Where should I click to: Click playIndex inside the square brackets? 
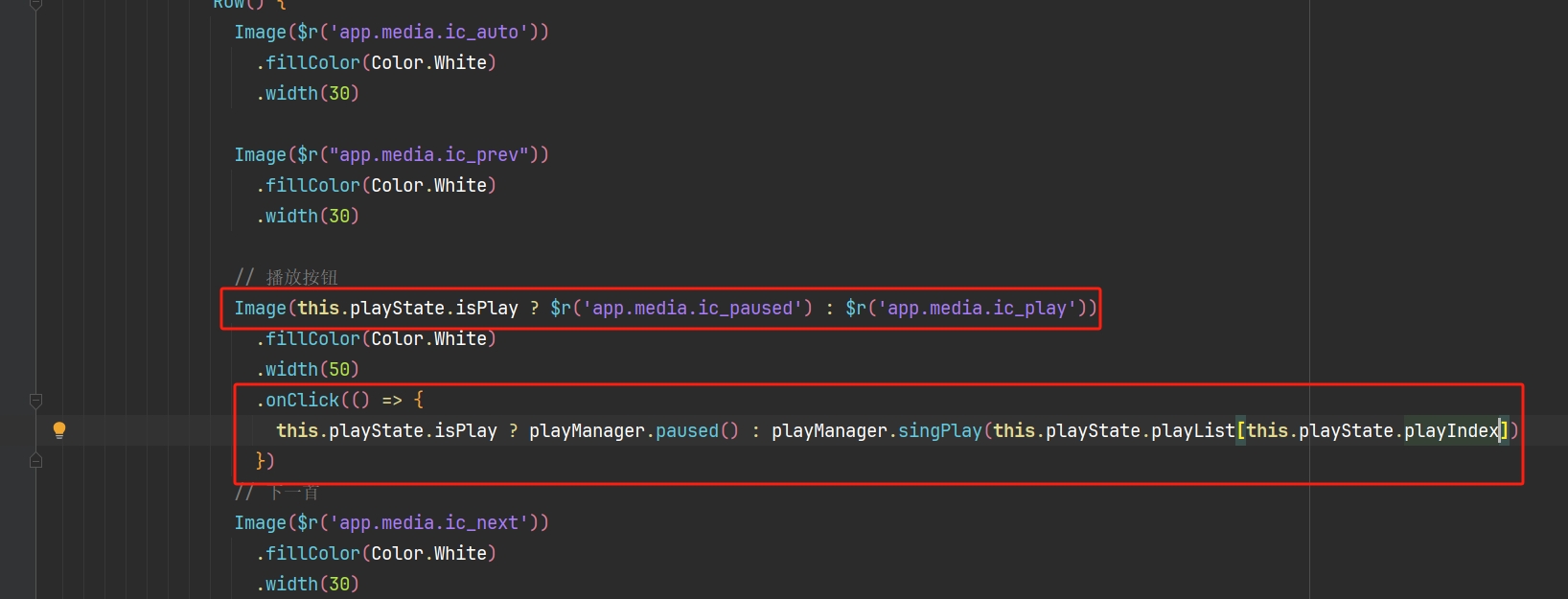1450,430
